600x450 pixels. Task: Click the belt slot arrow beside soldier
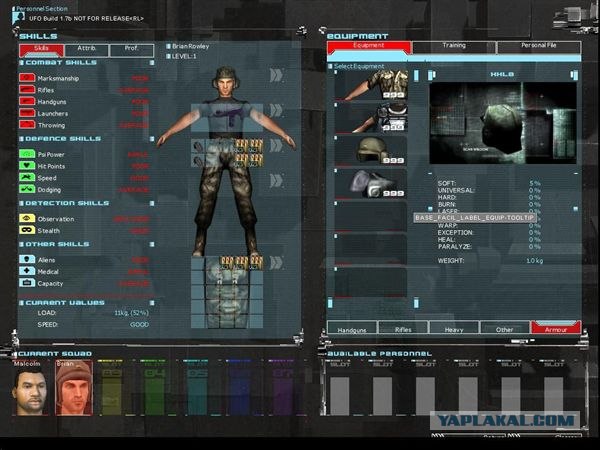(x=276, y=145)
